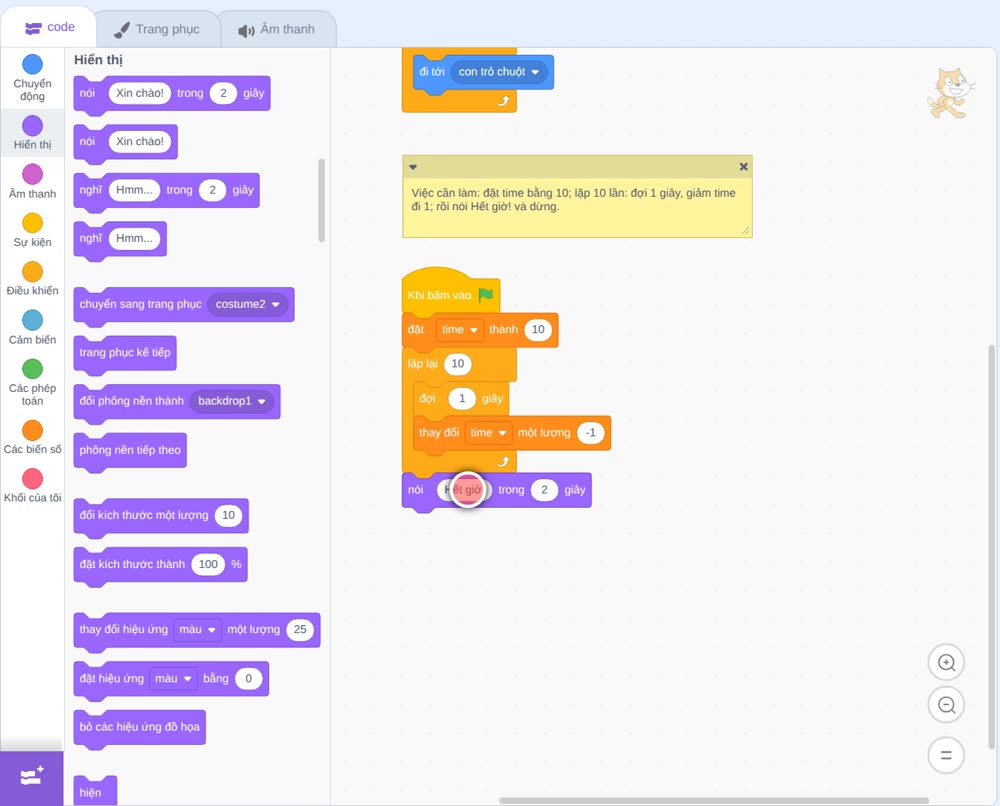The width and height of the screenshot is (1000, 806).
Task: Collapse the yellow comment note
Action: 413,167
